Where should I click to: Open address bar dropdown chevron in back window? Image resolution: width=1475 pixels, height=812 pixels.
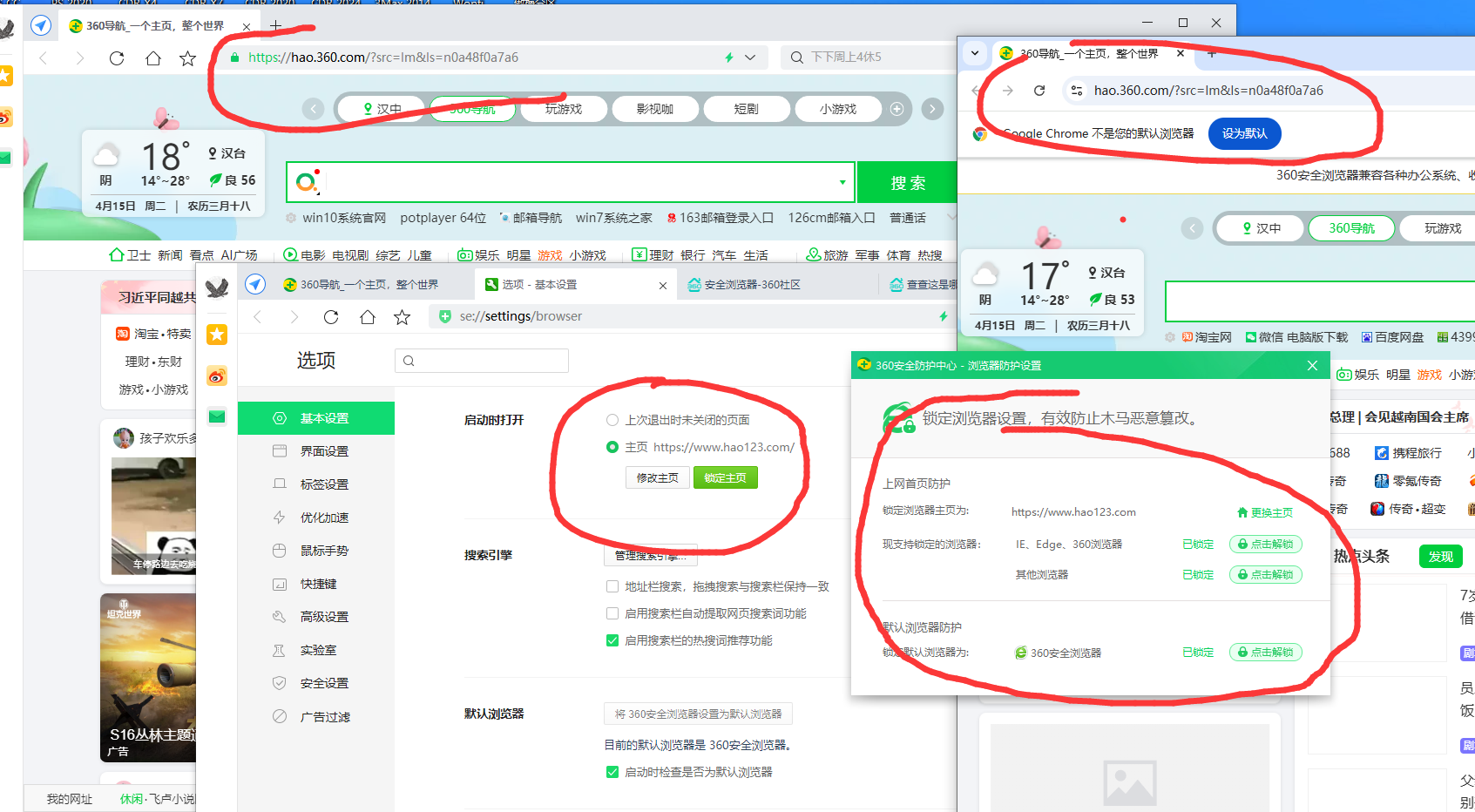750,58
